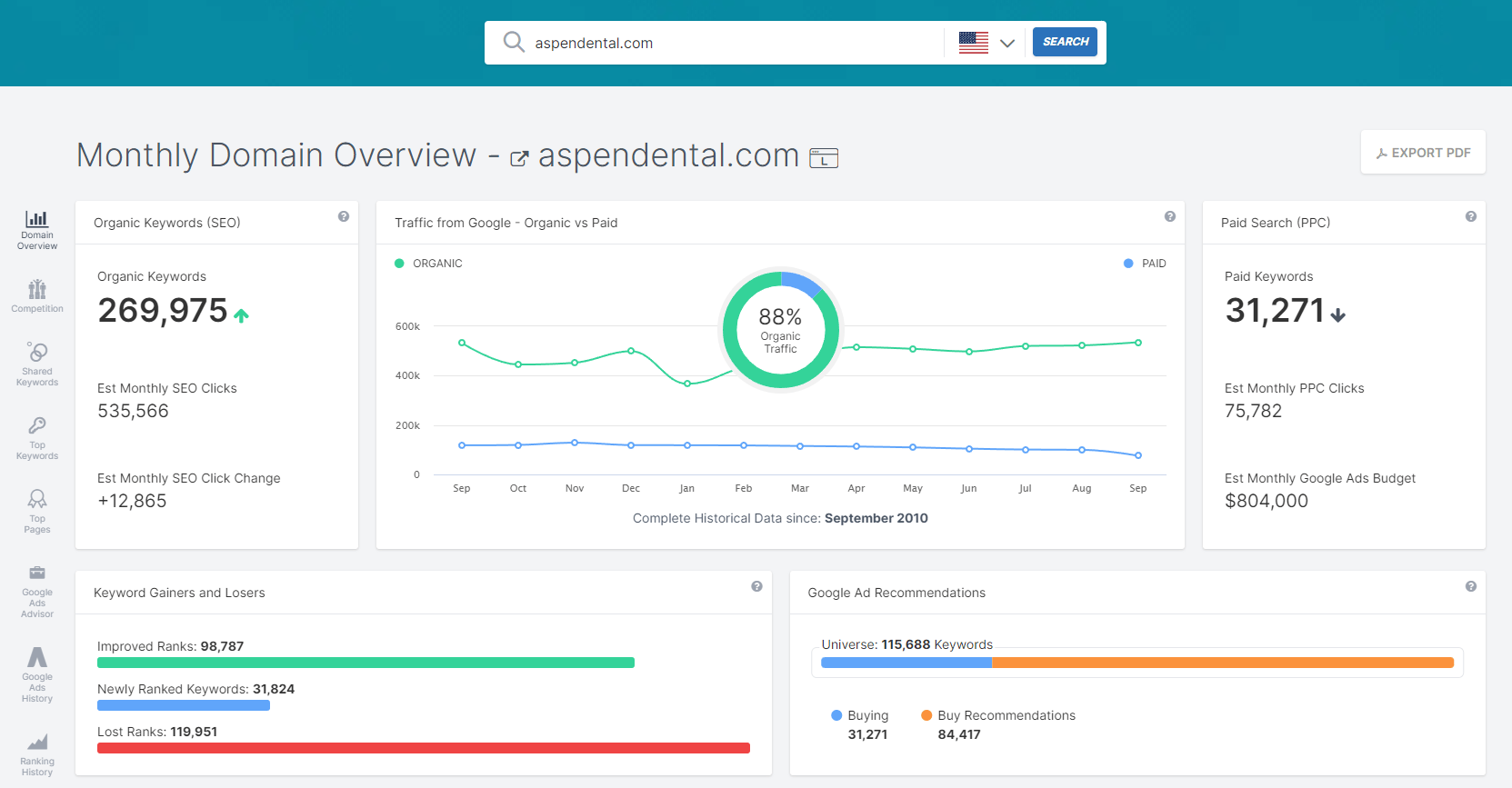Viewport: 1512px width, 788px height.
Task: Select the Domain Overview sidebar tab
Action: [37, 229]
